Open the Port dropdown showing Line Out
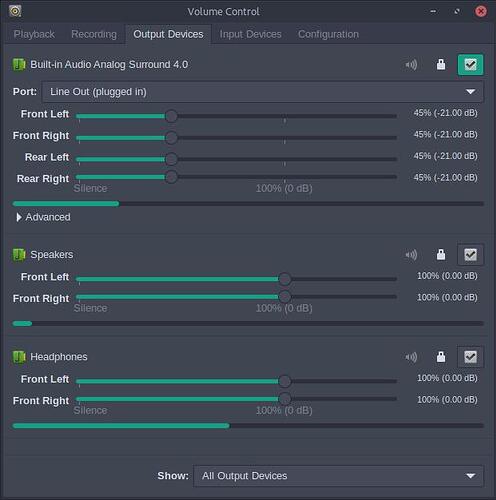 click(263, 92)
